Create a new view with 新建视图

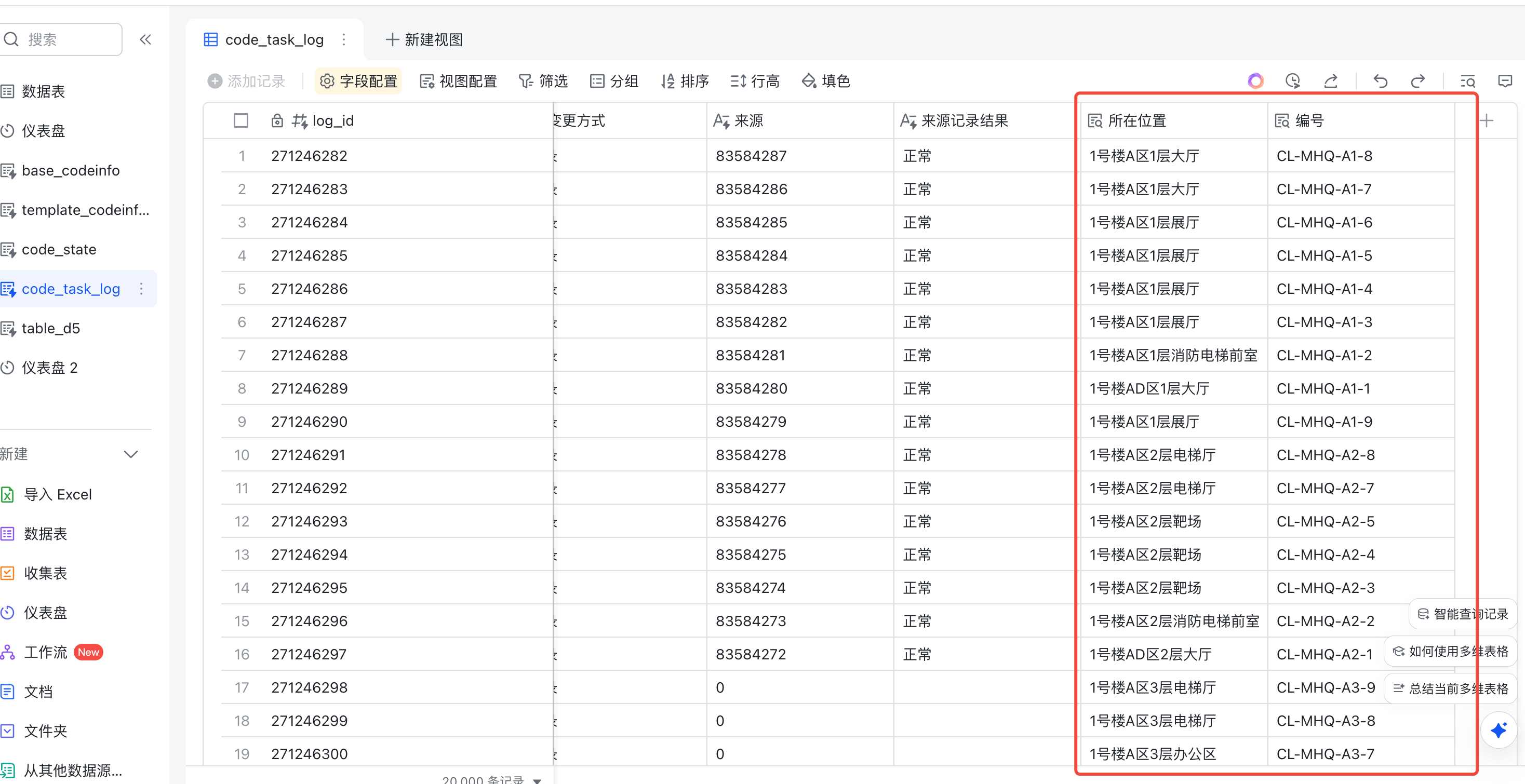point(424,39)
